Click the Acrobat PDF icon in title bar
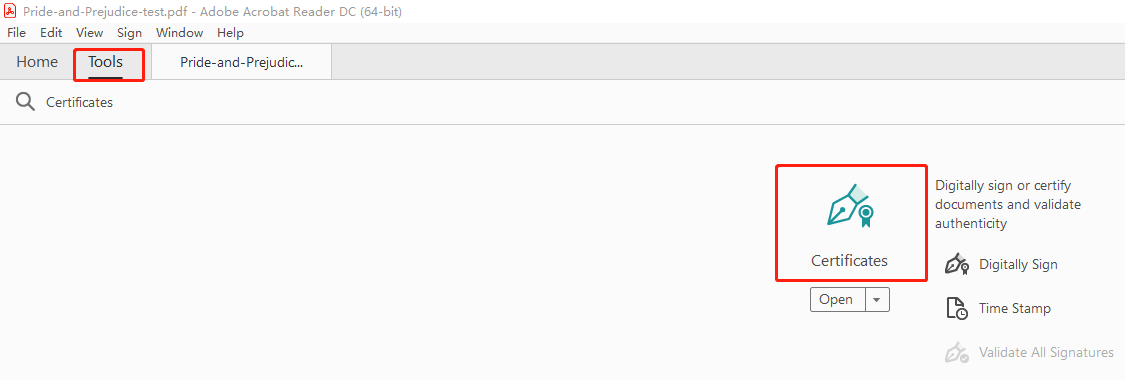 (x=11, y=11)
